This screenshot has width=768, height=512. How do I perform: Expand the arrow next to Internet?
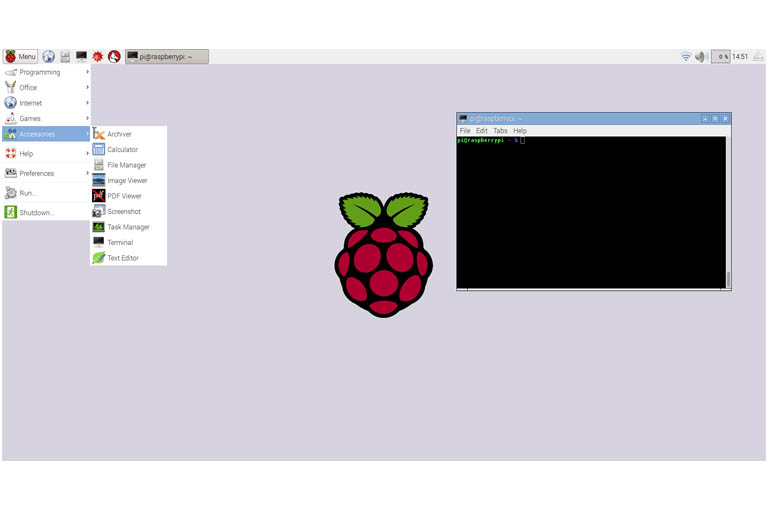tap(87, 103)
